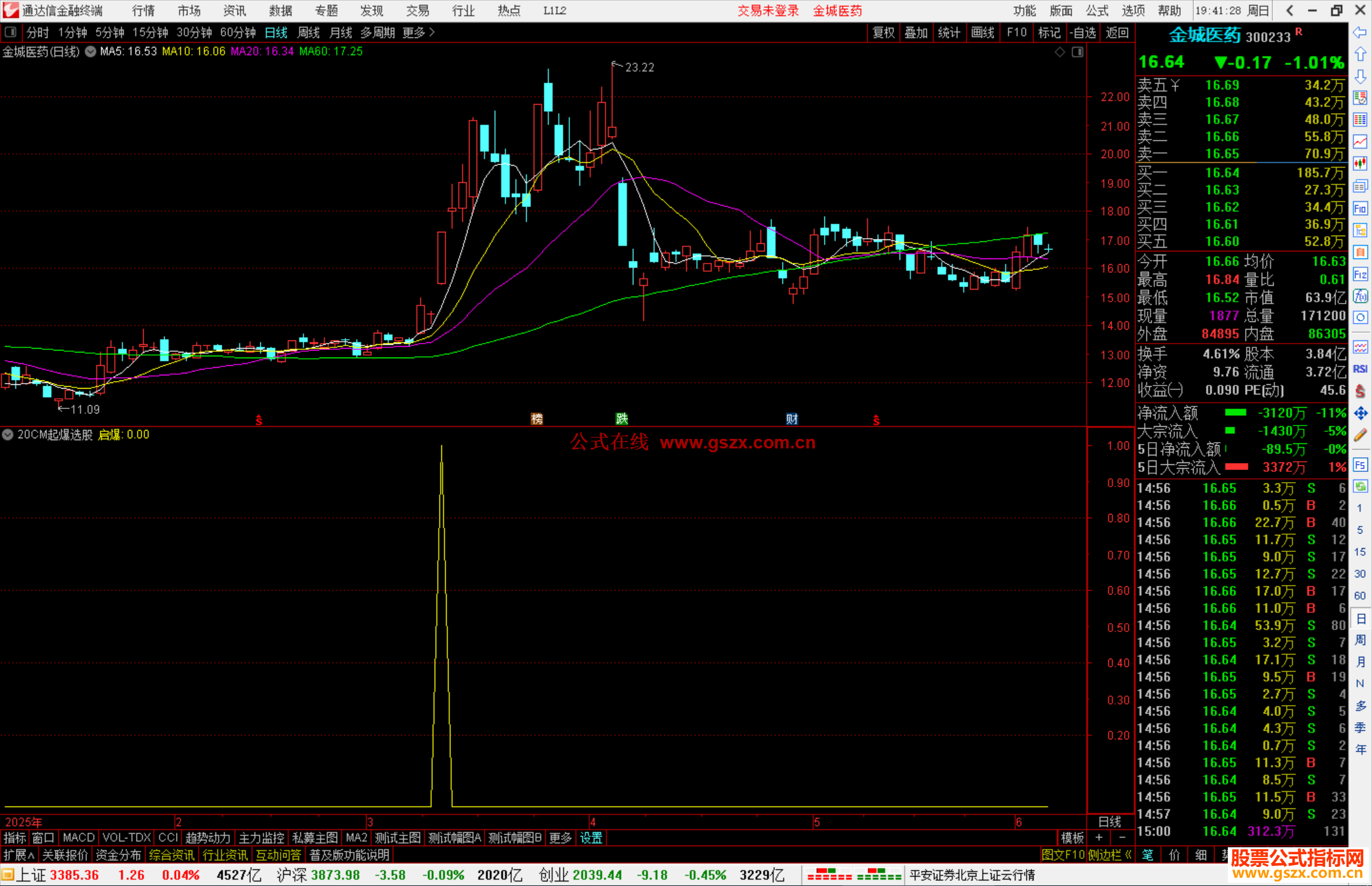Select 季 quarterly period in sidebar
1372x886 pixels.
(x=1360, y=727)
